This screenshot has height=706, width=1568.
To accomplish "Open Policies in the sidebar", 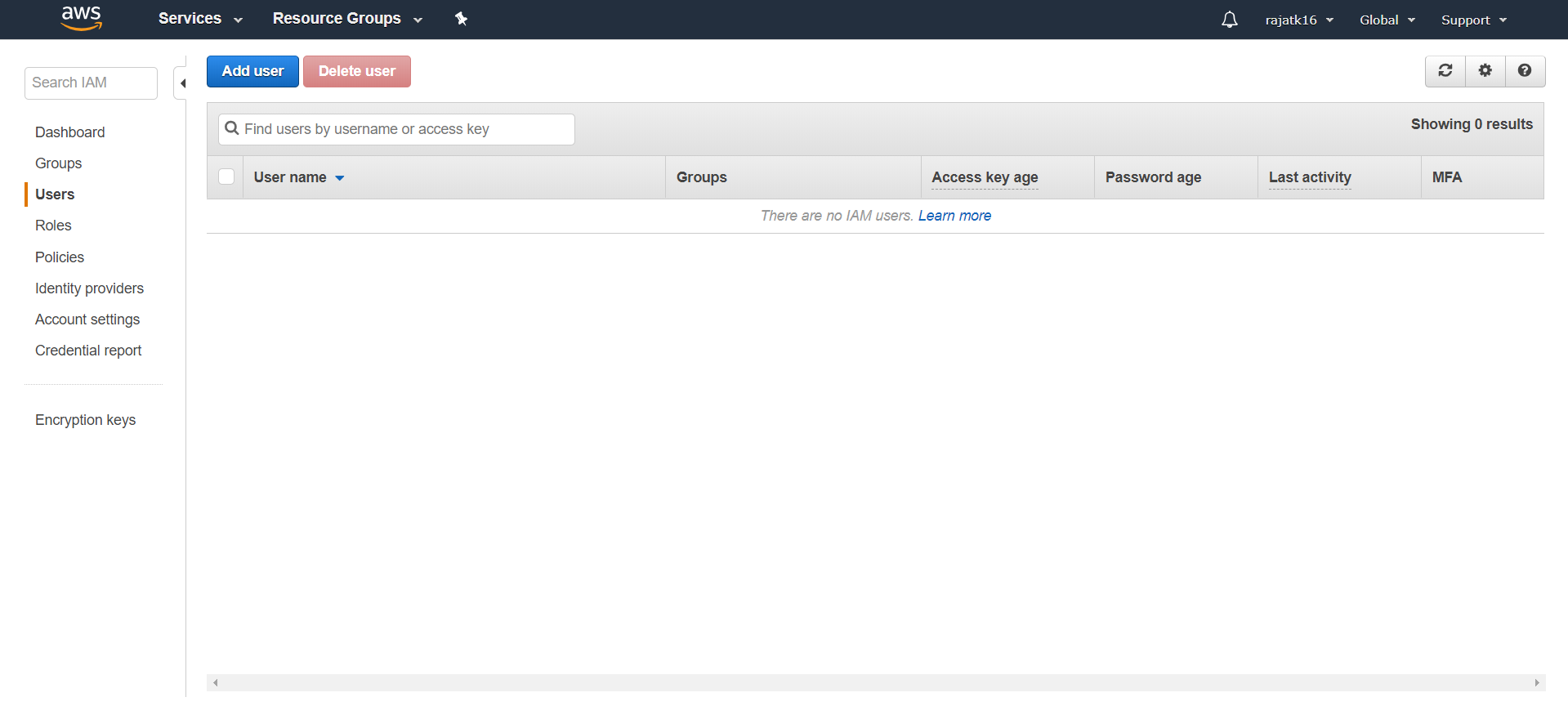I will (x=60, y=257).
